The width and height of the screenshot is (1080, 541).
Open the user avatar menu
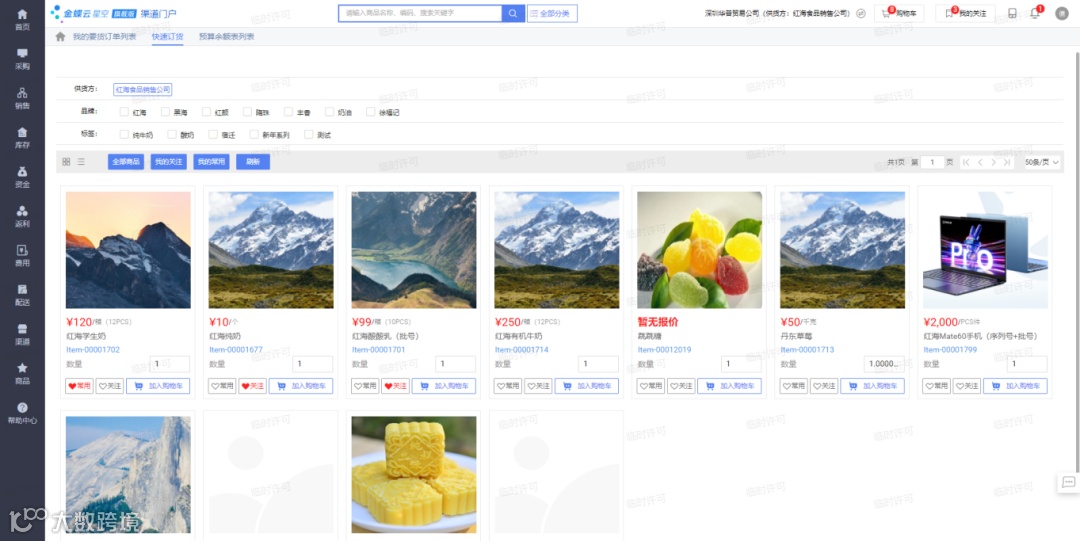point(1061,13)
